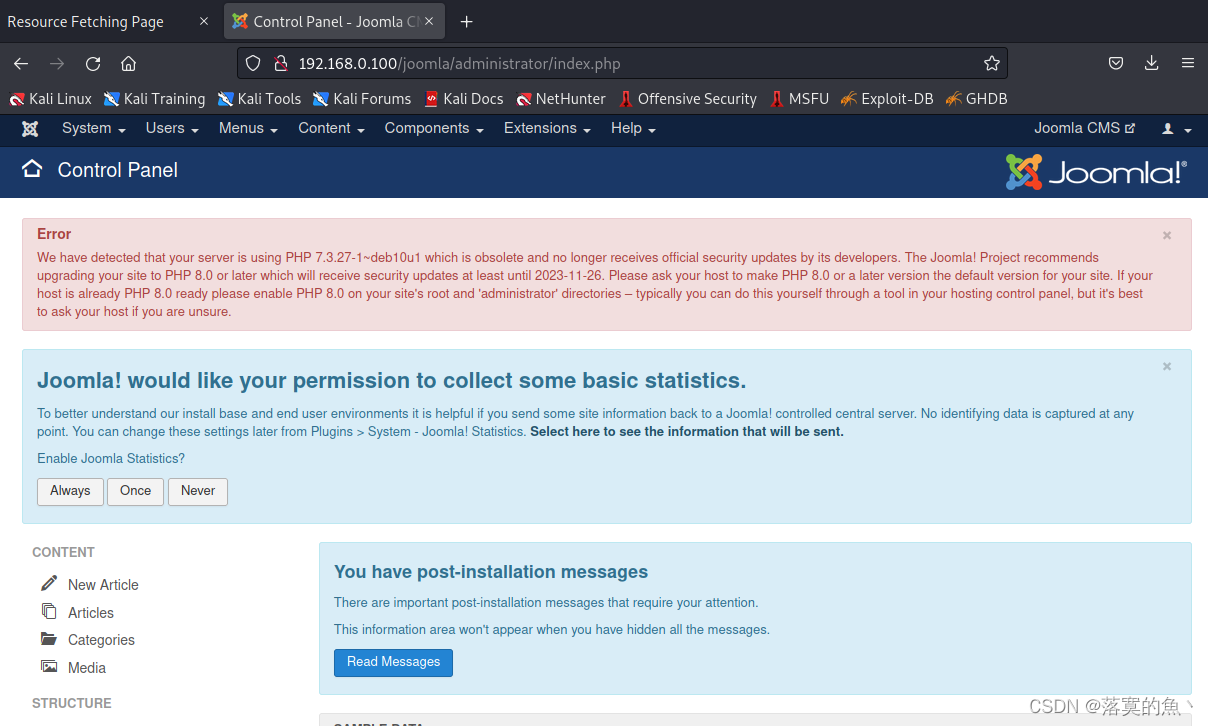
Task: Expand the Extensions dropdown menu
Action: tap(547, 128)
